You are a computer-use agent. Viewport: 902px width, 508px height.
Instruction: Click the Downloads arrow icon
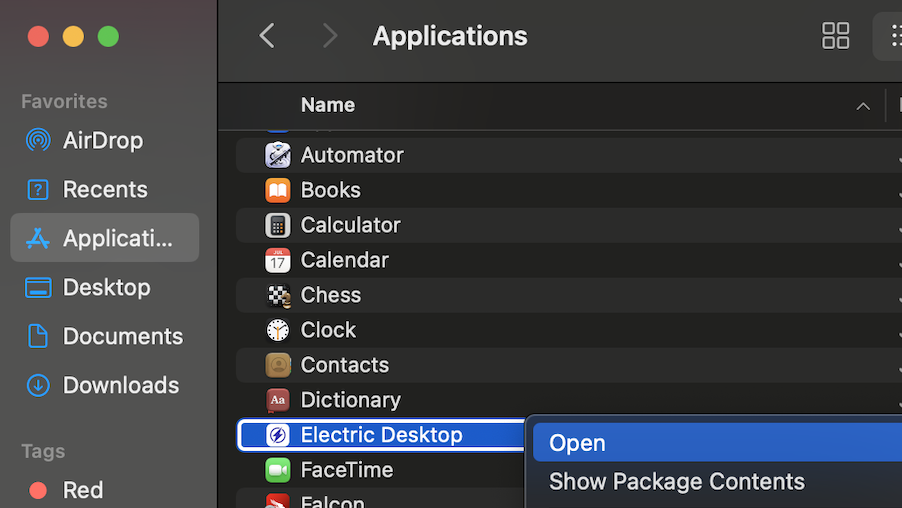coord(38,385)
